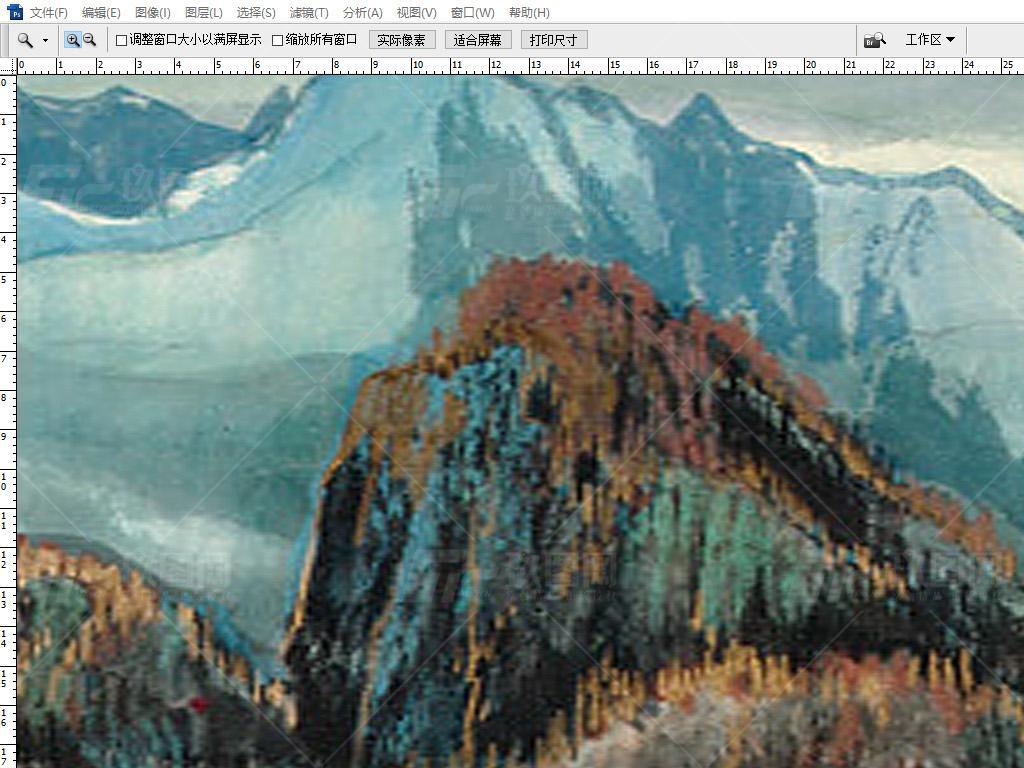
Task: Launch Adobe Bridge from the options bar
Action: pyautogui.click(x=874, y=40)
